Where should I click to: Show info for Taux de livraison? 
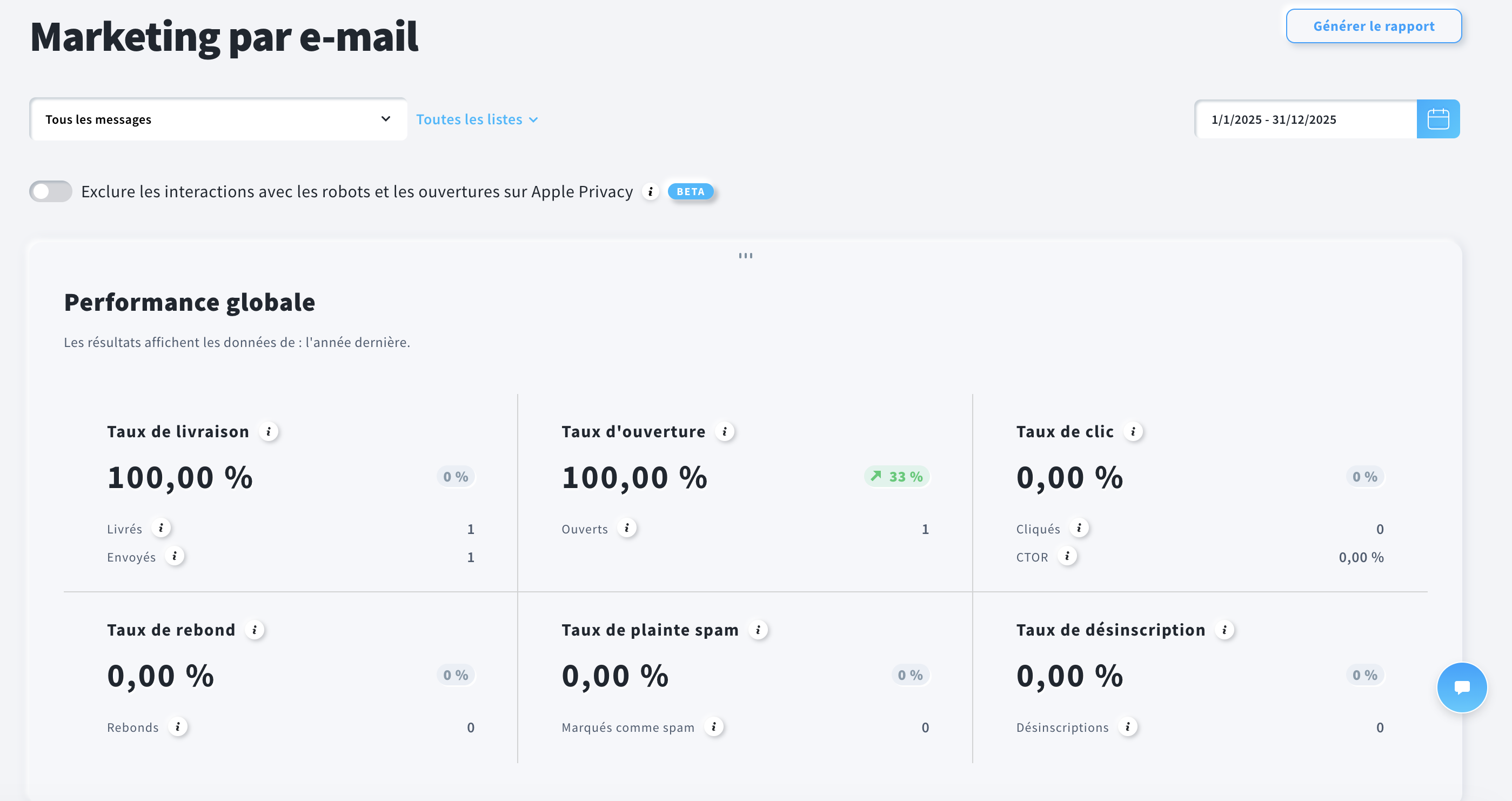(269, 432)
